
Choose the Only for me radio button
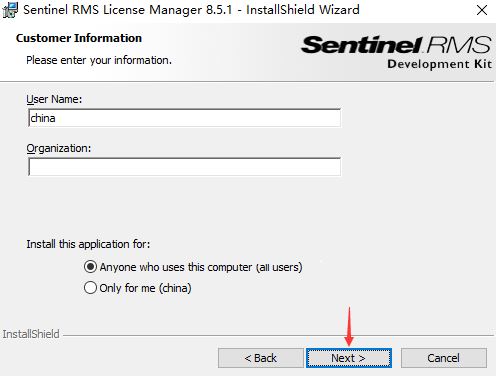click(90, 288)
